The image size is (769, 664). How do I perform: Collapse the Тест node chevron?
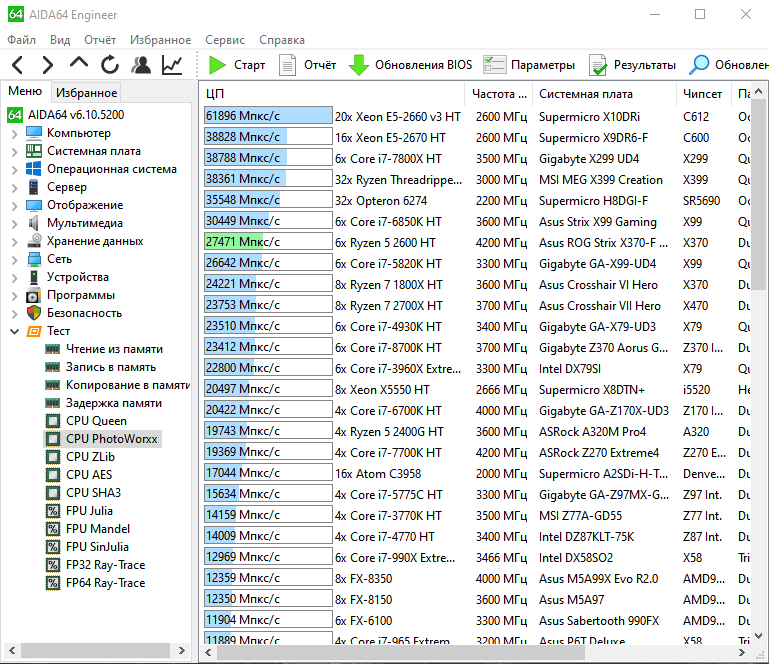tap(15, 332)
